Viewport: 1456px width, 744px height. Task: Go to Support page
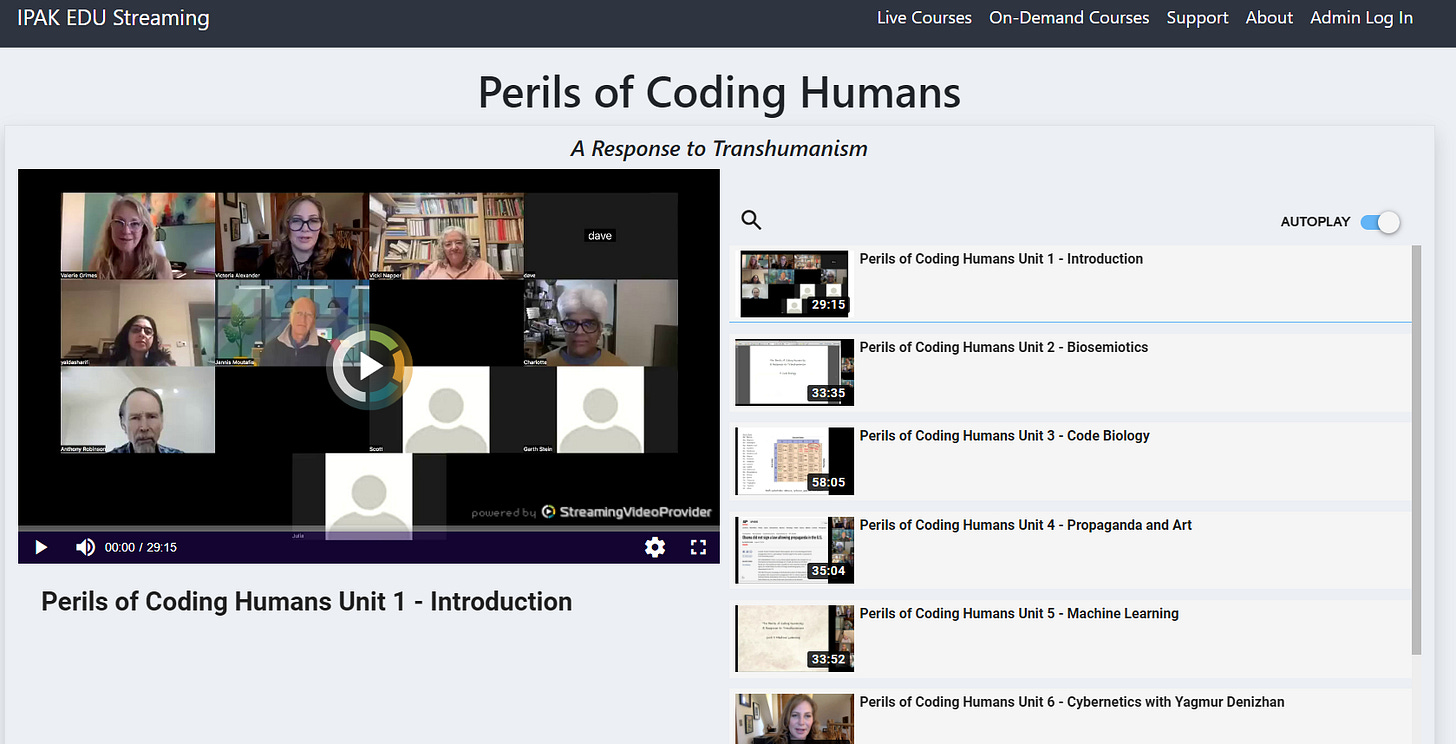[x=1197, y=18]
